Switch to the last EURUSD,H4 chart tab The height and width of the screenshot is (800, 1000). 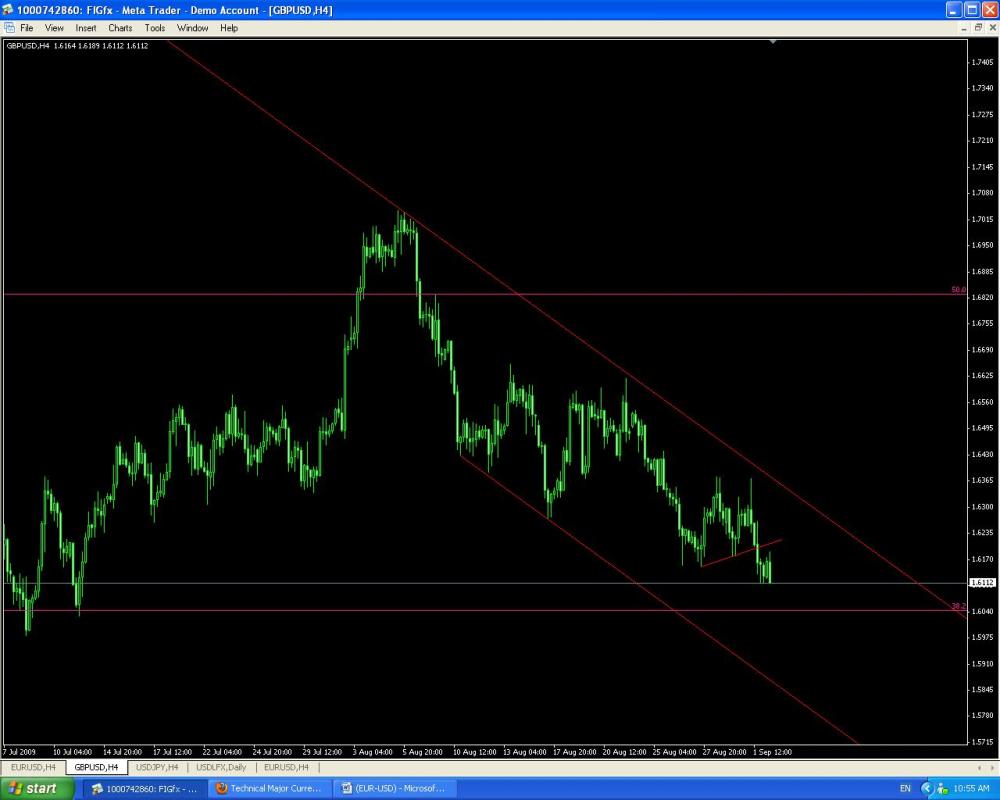(x=286, y=767)
